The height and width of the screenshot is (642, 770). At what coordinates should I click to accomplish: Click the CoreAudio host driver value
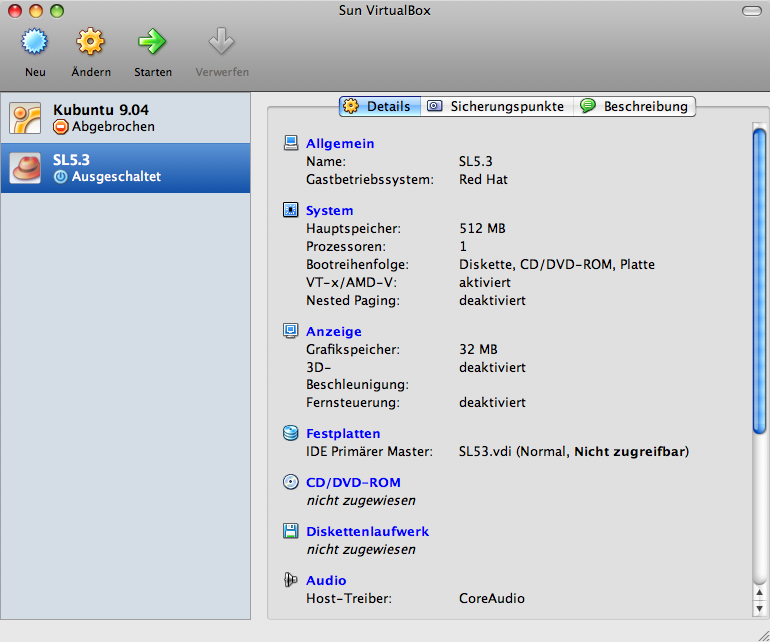click(492, 598)
